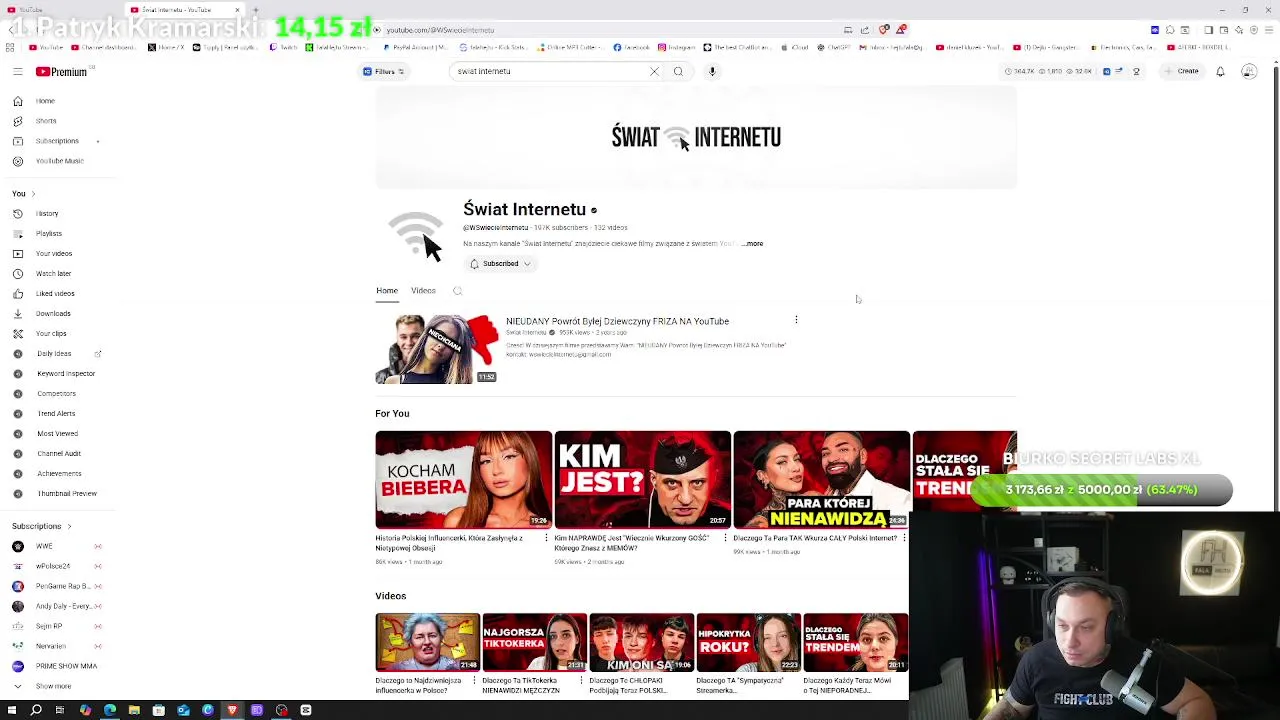The image size is (1280, 720).
Task: Show more subscriptions
Action: [53, 686]
